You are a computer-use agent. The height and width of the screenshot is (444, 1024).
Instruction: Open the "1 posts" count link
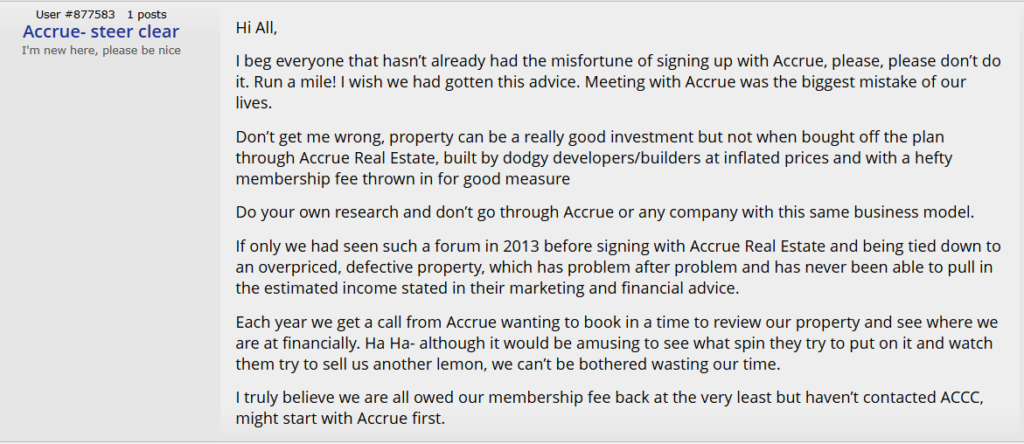[146, 14]
